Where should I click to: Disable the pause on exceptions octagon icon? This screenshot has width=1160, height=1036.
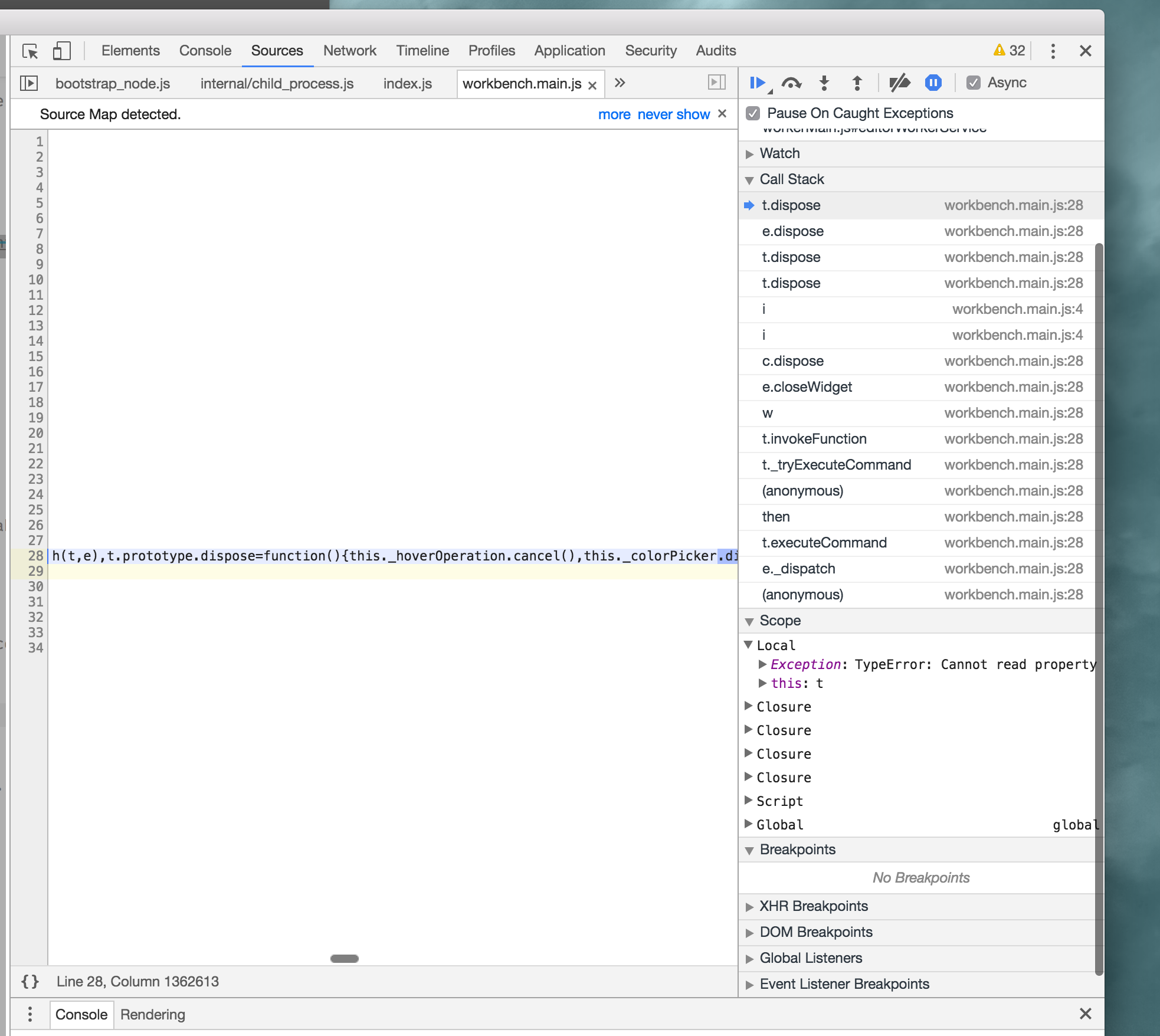933,83
